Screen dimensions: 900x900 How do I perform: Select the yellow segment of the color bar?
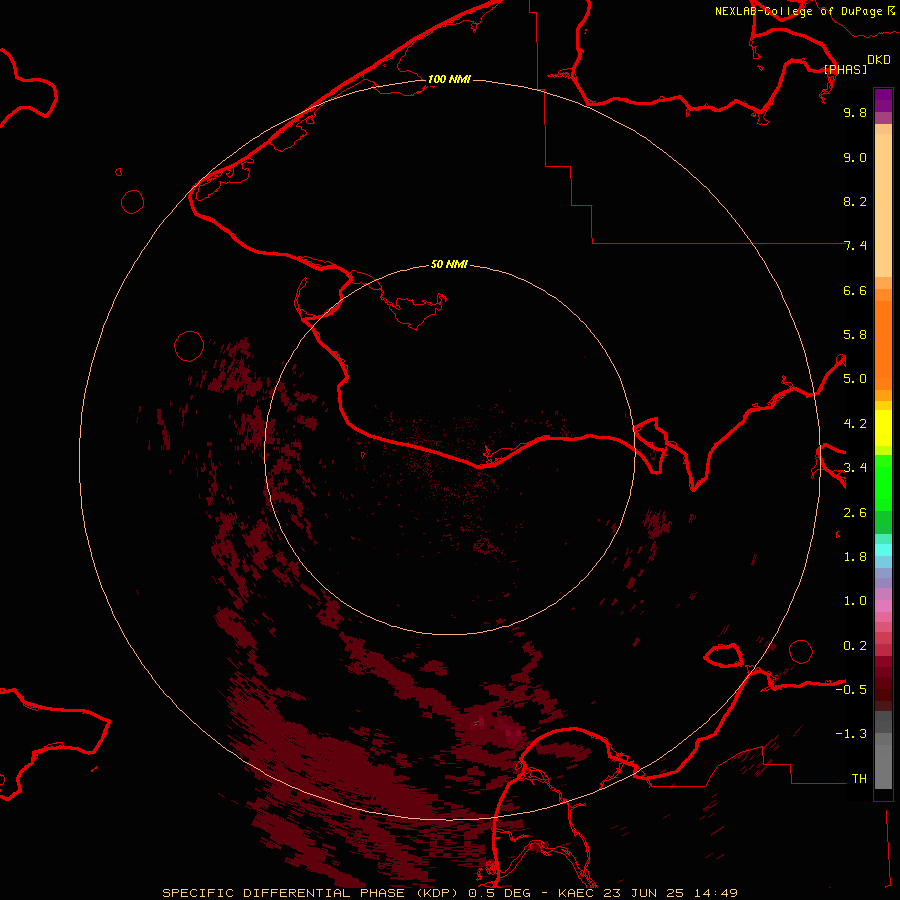click(x=883, y=428)
